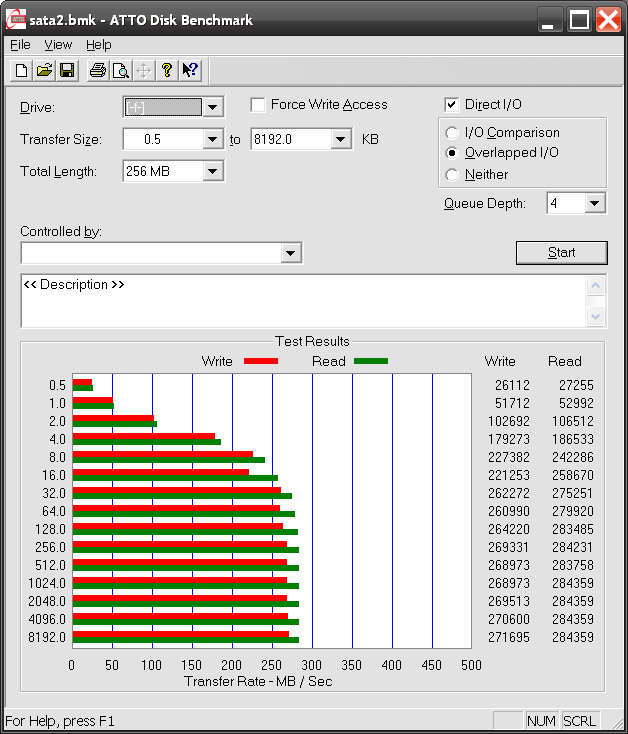The height and width of the screenshot is (734, 628).
Task: Expand the Transfer Size start dropdown showing 0.5
Action: tap(212, 139)
